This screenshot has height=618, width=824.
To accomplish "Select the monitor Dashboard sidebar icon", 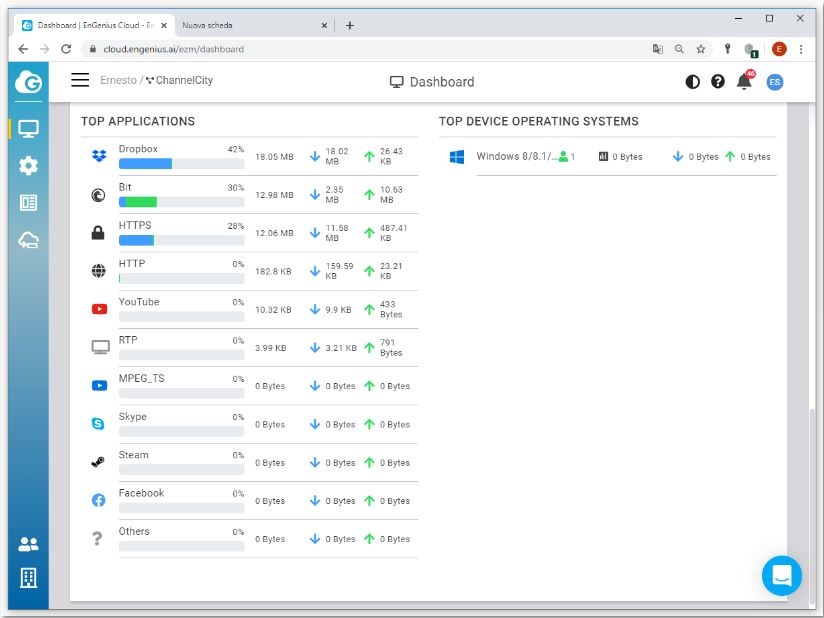I will point(28,129).
